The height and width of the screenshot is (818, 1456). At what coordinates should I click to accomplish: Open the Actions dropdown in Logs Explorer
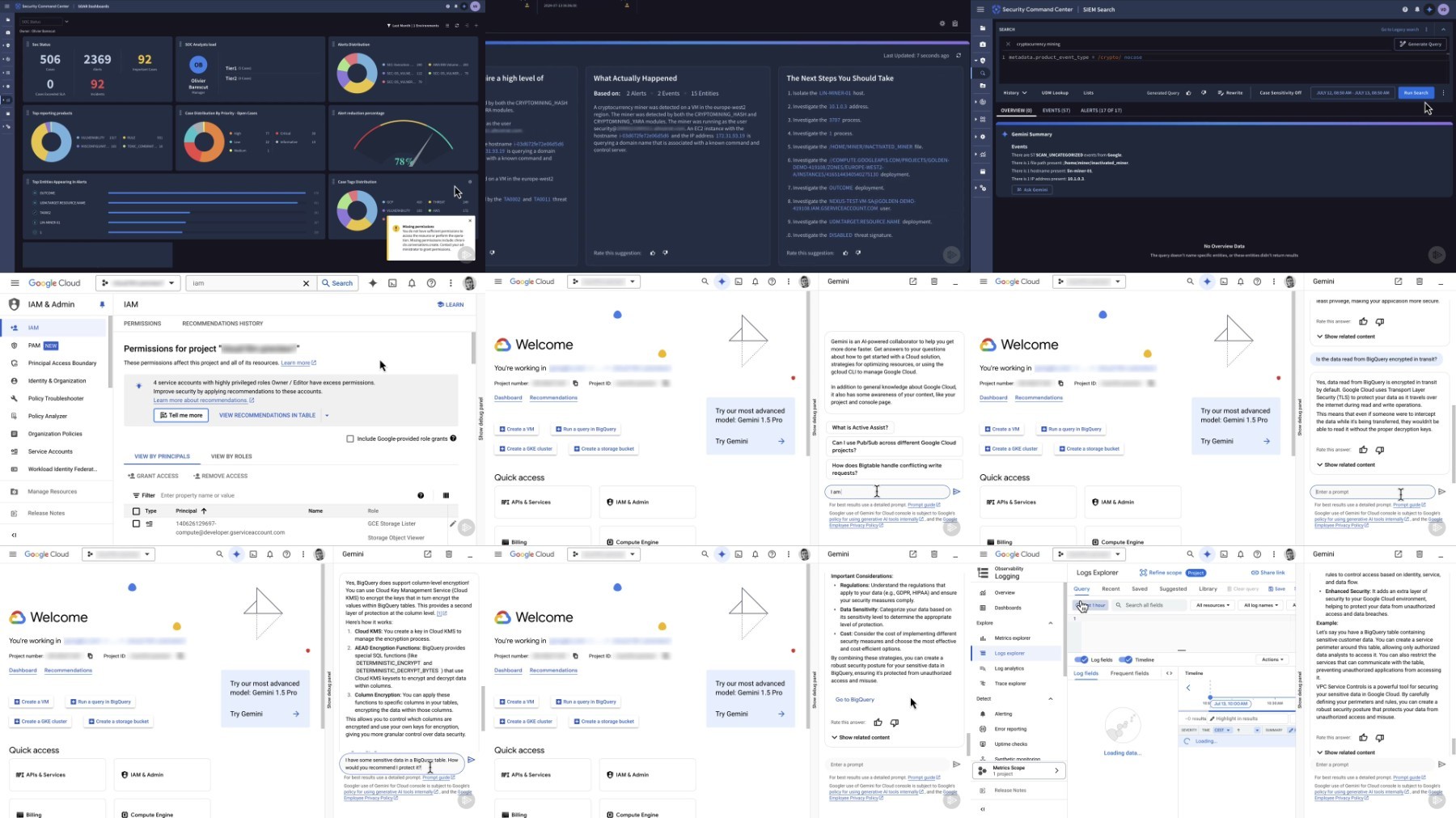point(1272,659)
